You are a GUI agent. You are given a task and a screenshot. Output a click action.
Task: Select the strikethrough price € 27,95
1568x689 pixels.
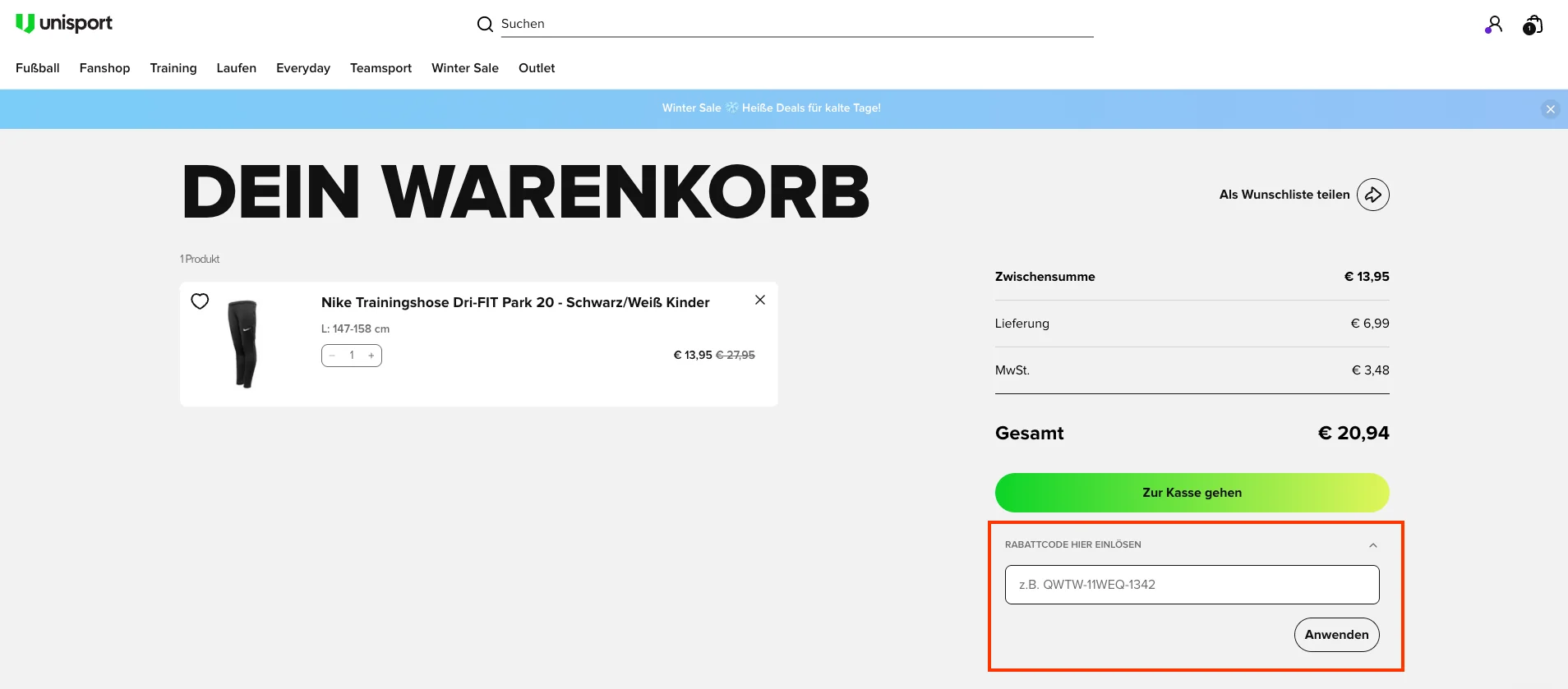click(x=736, y=355)
